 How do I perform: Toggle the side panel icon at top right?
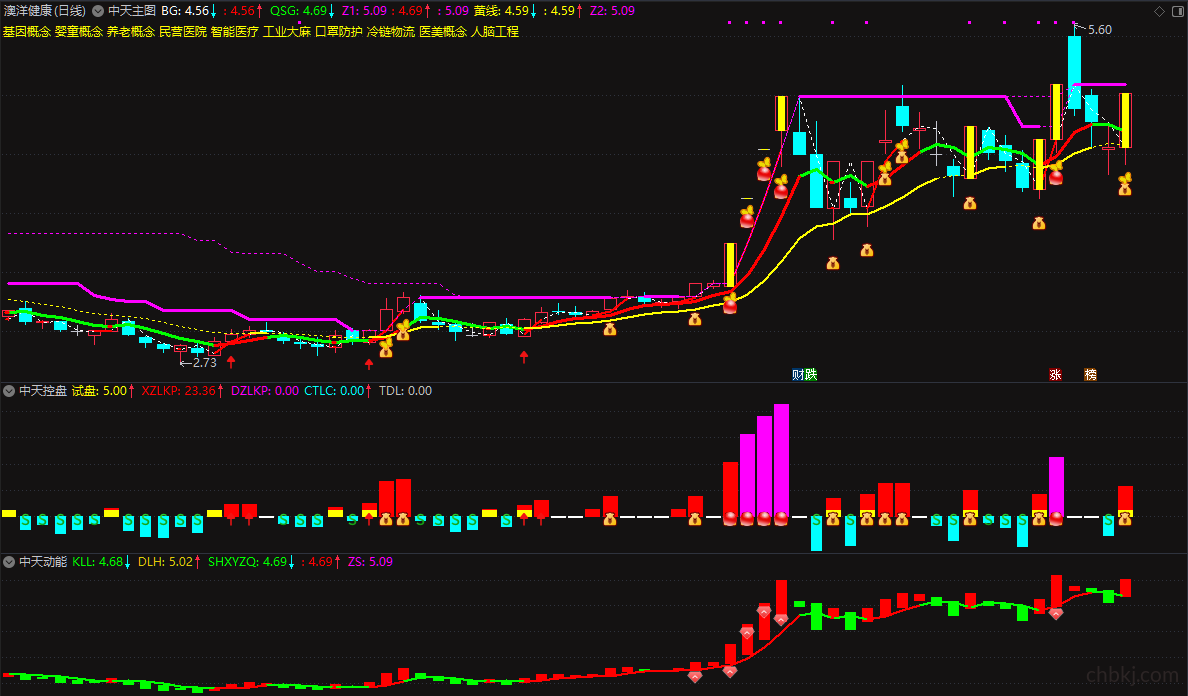[x=1177, y=11]
